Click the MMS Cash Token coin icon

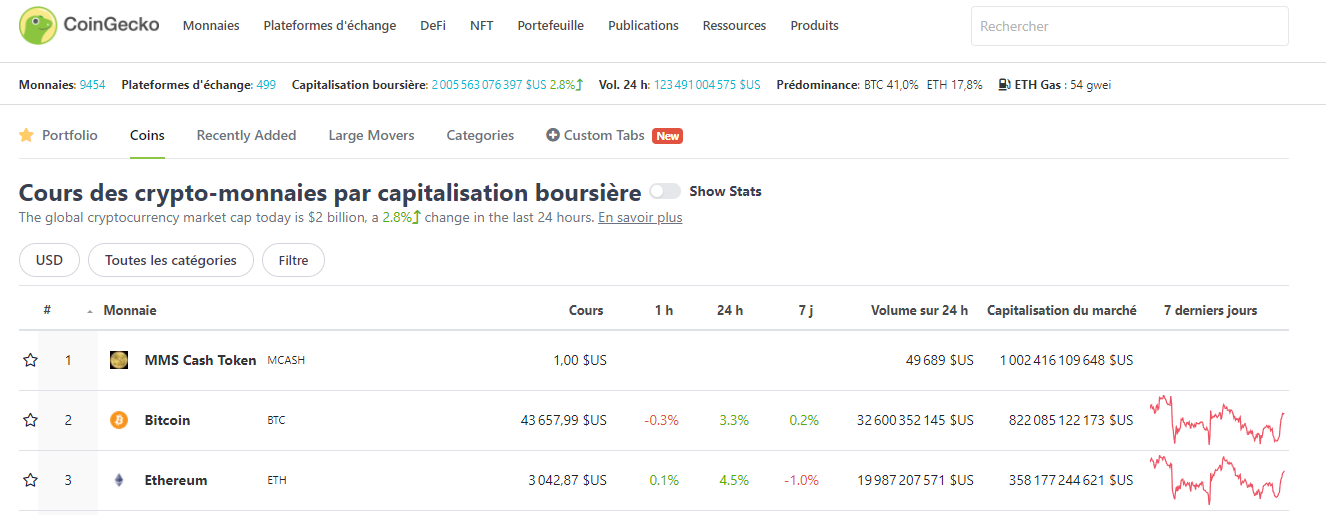pos(119,360)
